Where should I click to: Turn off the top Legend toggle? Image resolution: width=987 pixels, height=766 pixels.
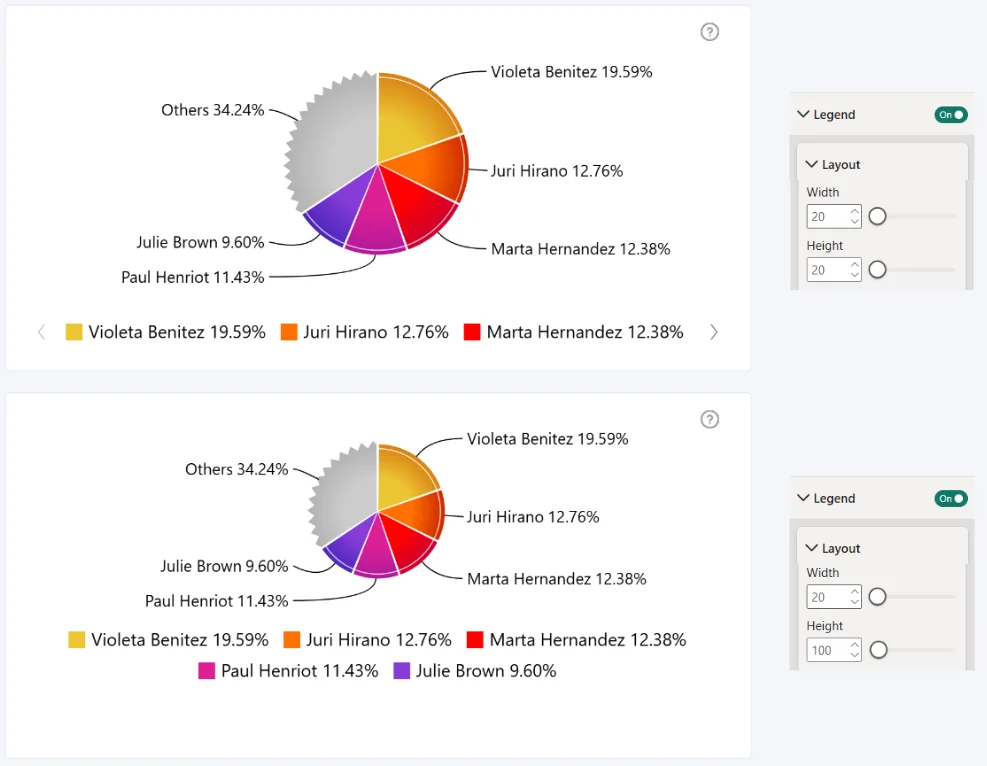[950, 115]
